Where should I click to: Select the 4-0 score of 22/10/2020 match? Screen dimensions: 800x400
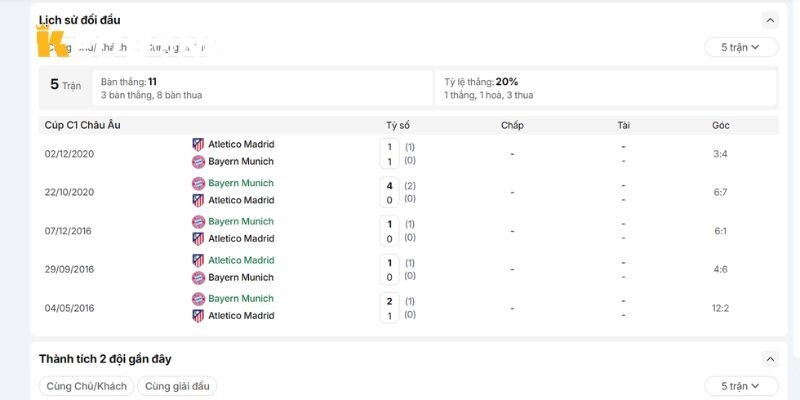(390, 192)
